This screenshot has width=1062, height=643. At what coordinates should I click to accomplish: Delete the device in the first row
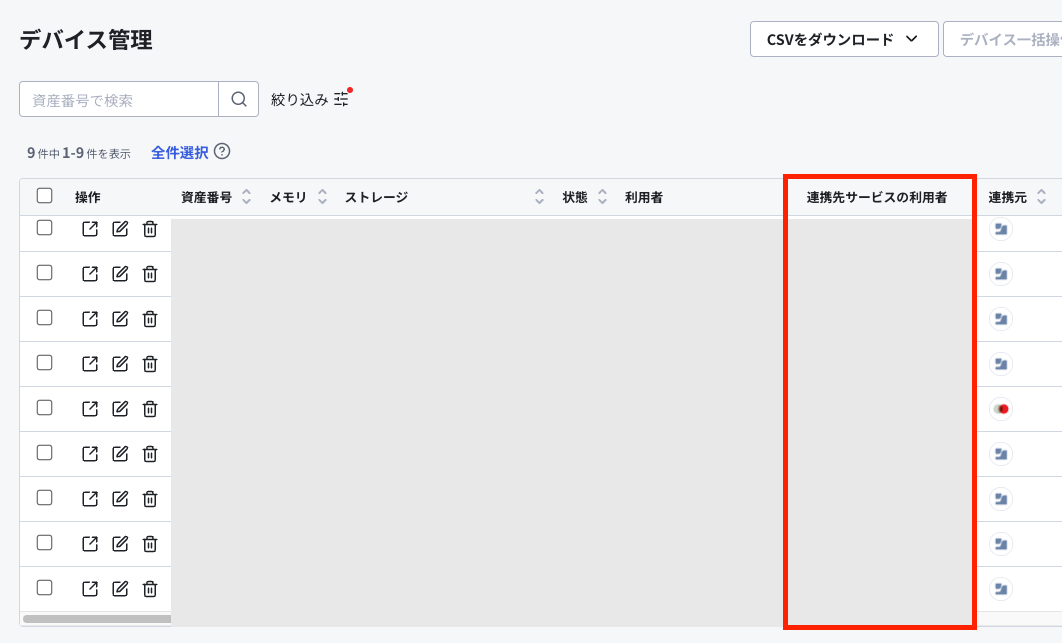[150, 229]
